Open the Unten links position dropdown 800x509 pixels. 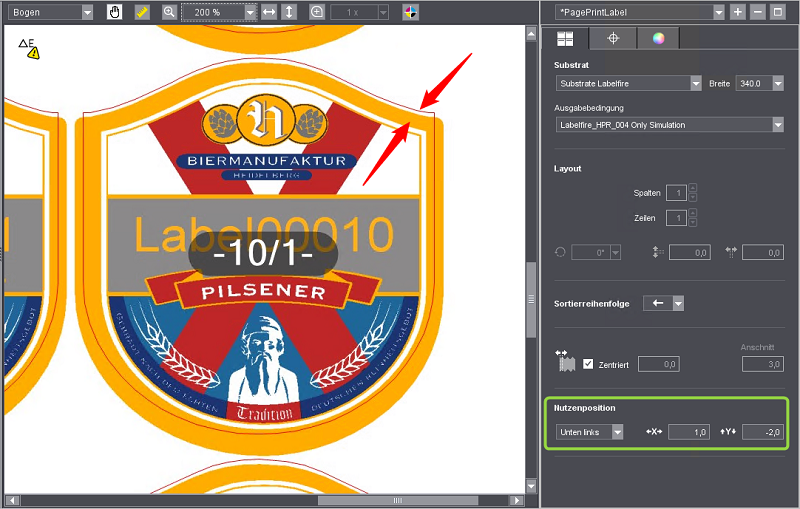click(x=617, y=432)
